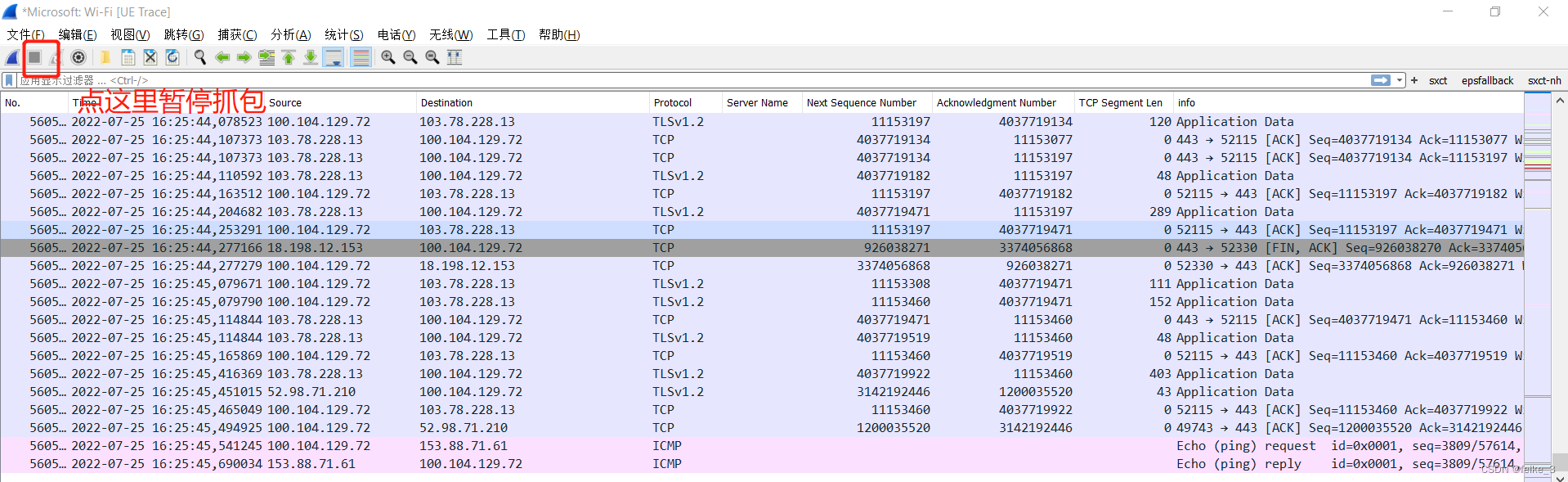Sort by Next Sequence Number column header
This screenshot has height=482, width=1568.
pyautogui.click(x=867, y=102)
